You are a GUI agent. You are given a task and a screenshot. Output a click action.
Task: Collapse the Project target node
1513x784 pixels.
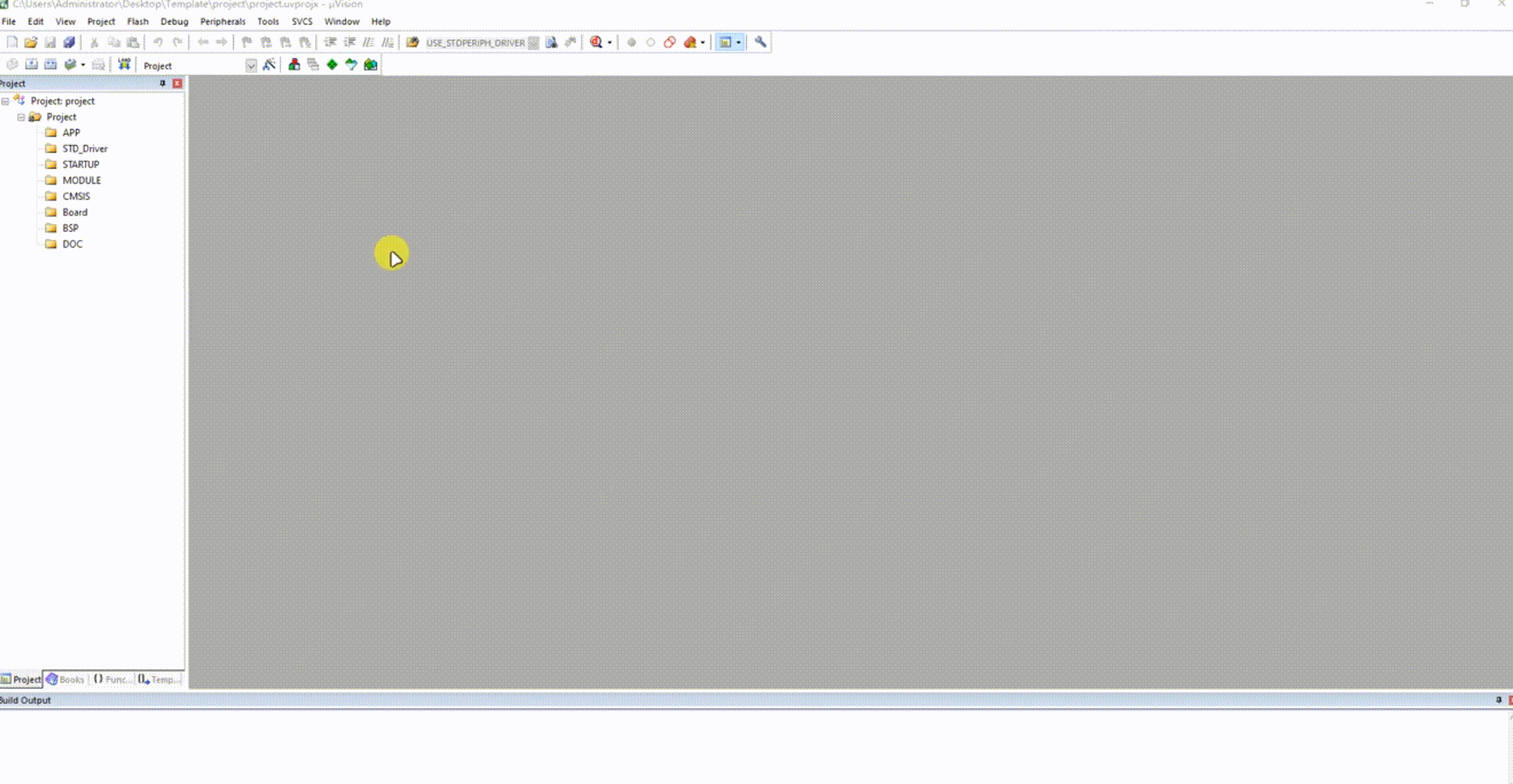[x=21, y=117]
